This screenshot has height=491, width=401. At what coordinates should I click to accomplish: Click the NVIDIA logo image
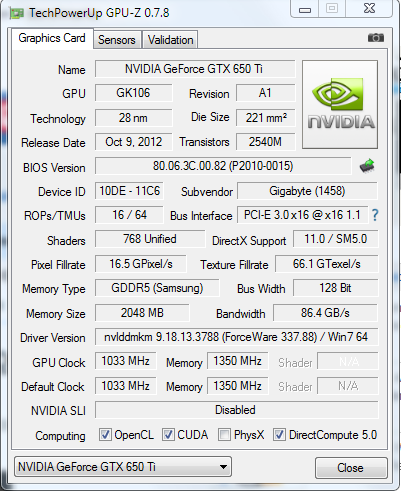coord(340,104)
